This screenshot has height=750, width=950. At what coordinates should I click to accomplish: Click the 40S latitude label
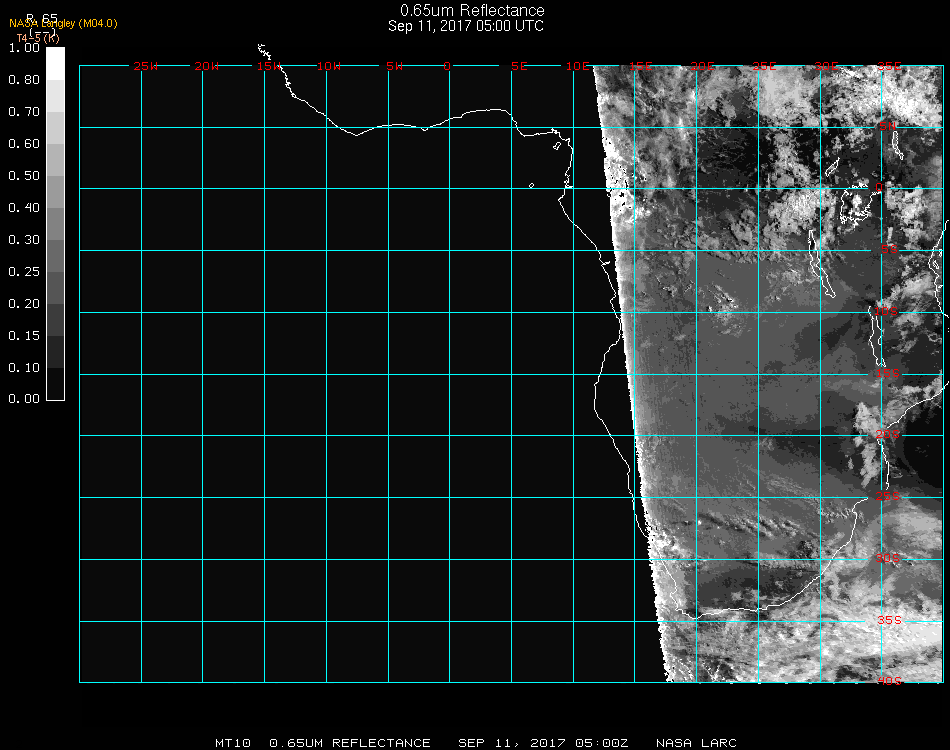click(x=888, y=681)
